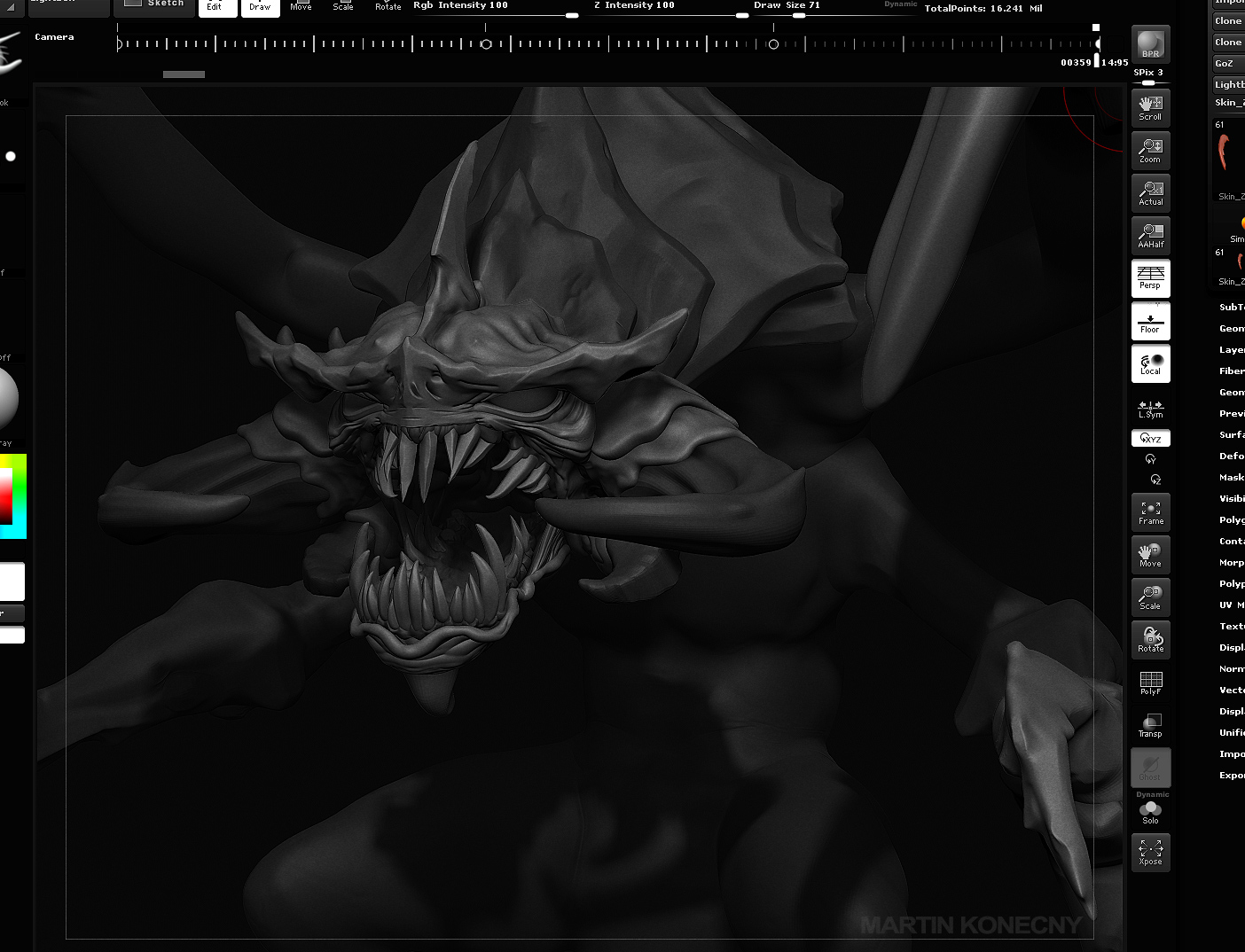Image resolution: width=1245 pixels, height=952 pixels.
Task: Select the right-shelf Scale view tool
Action: coord(1150,597)
